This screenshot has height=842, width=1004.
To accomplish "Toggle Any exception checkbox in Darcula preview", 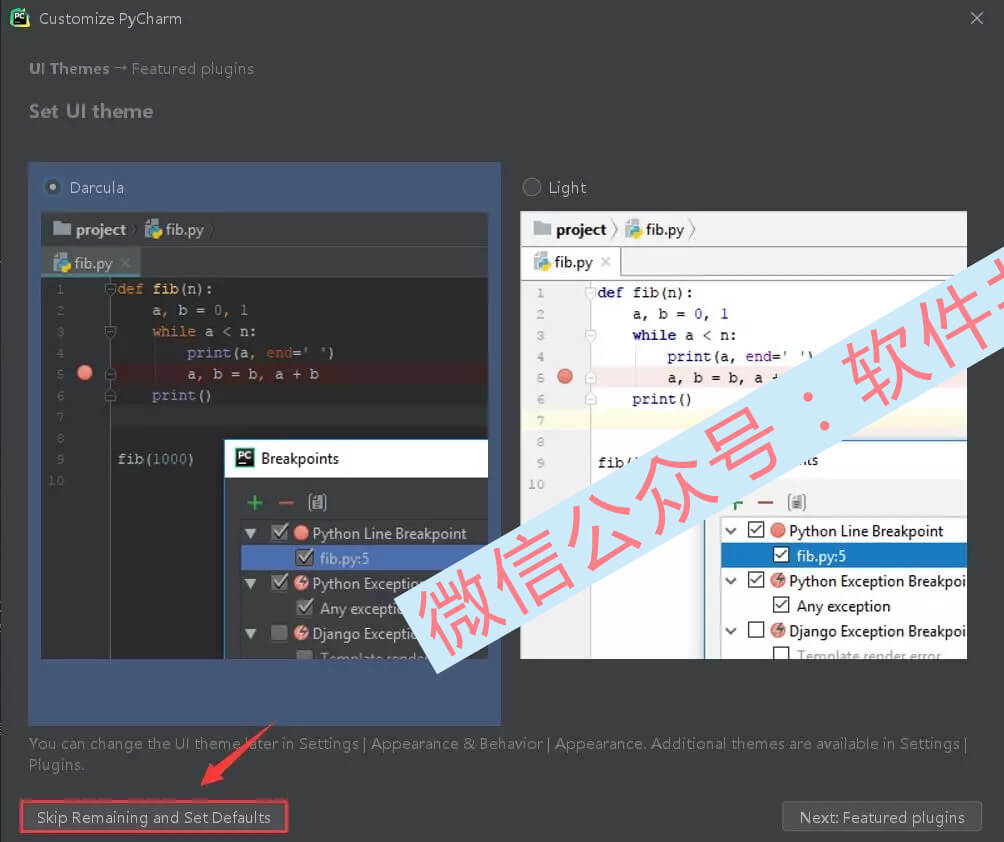I will tap(305, 607).
